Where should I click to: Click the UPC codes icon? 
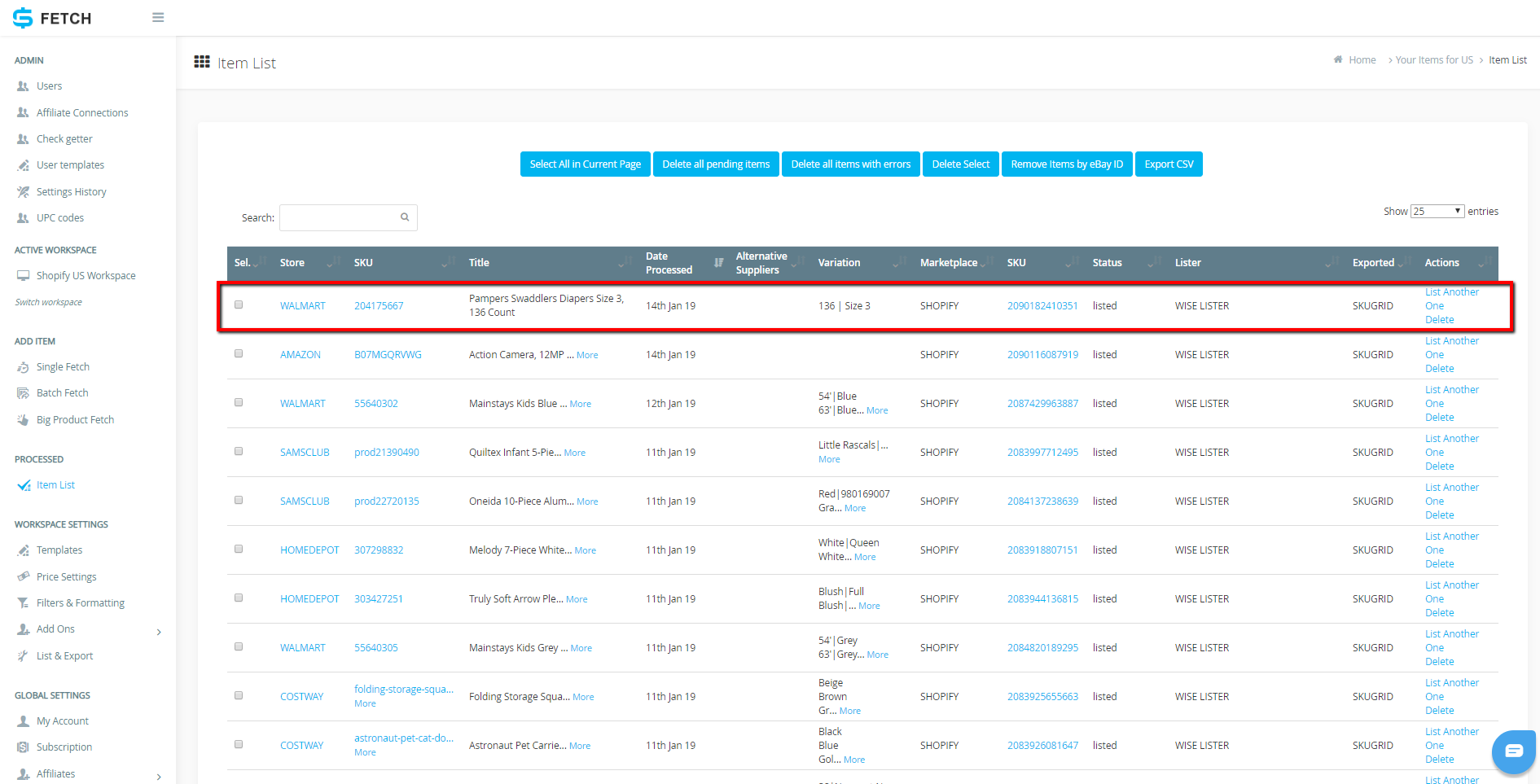pos(23,218)
